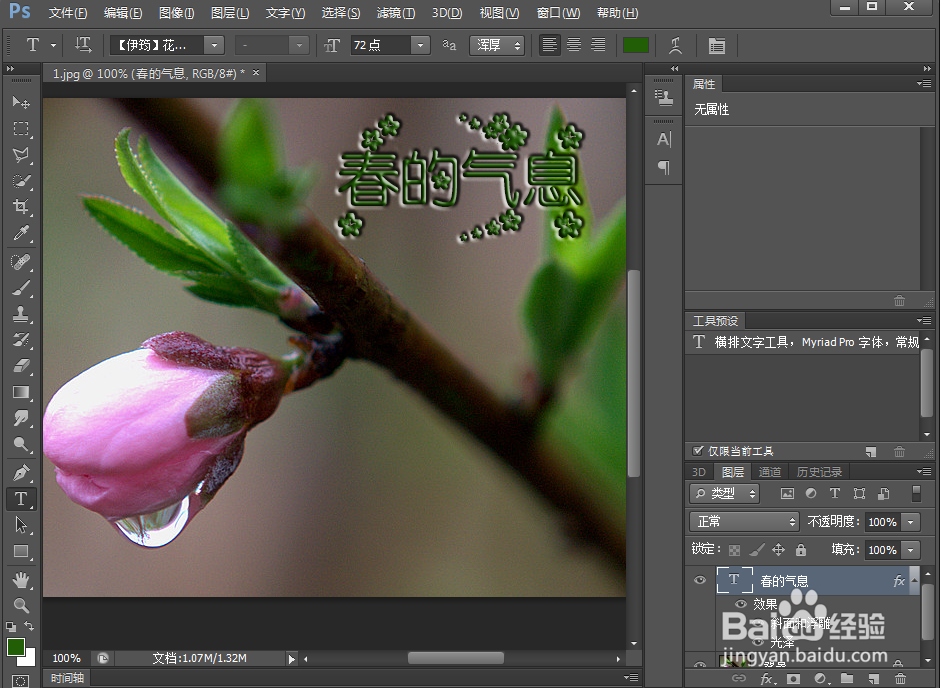This screenshot has width=940, height=688.
Task: Right align the text
Action: click(598, 45)
